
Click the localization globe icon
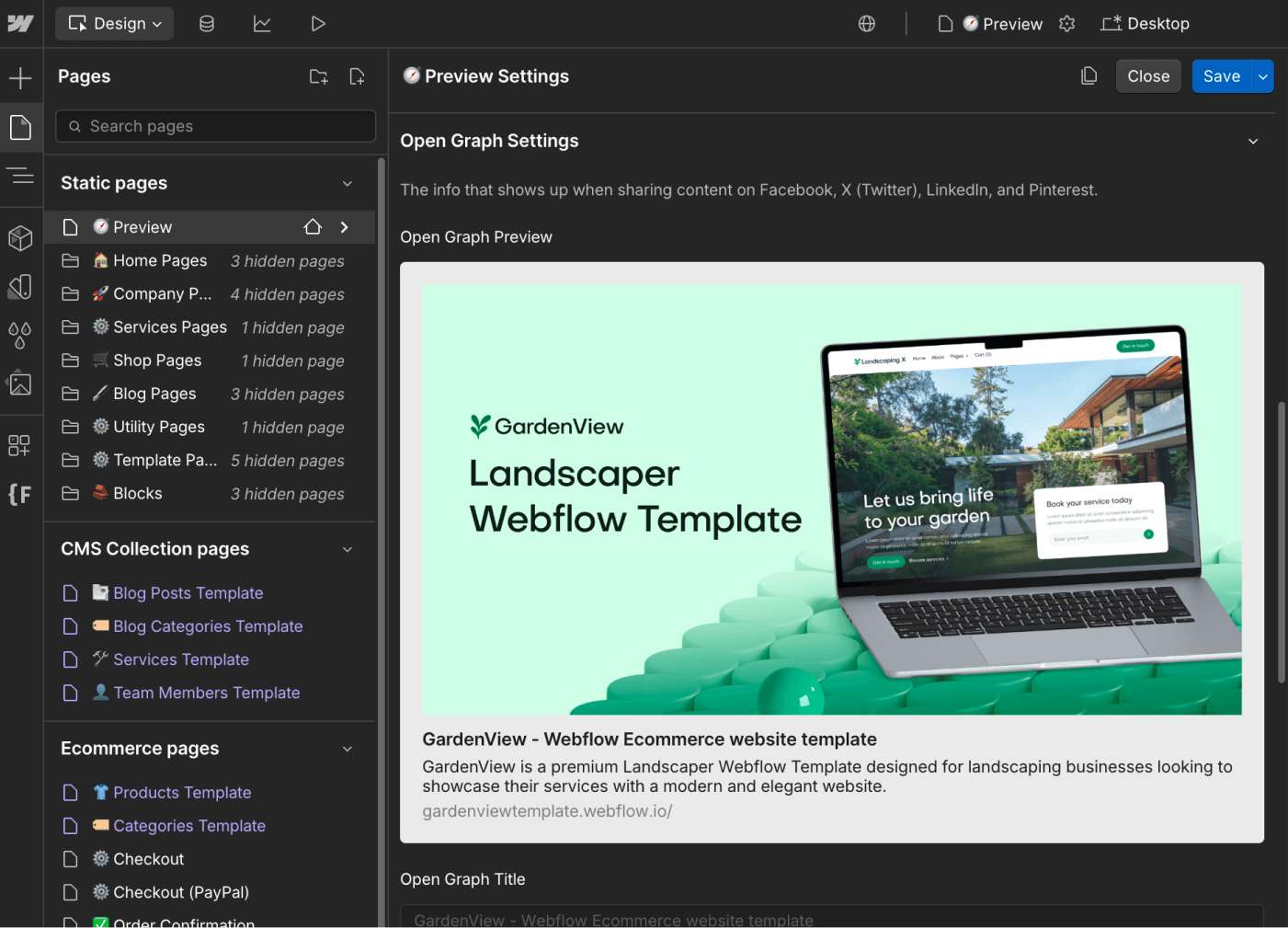866,23
